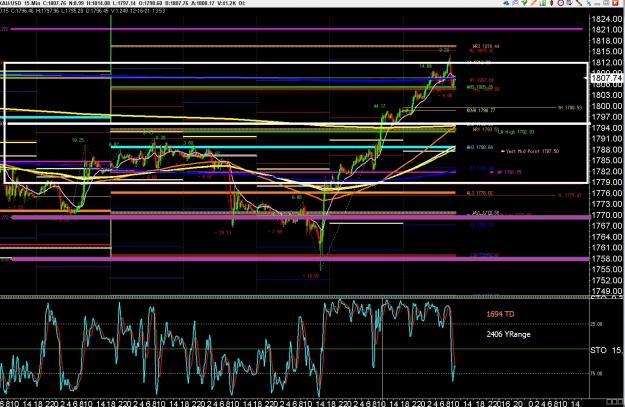Click the 1800.00 price axis label
This screenshot has width=625, height=407.
point(607,106)
